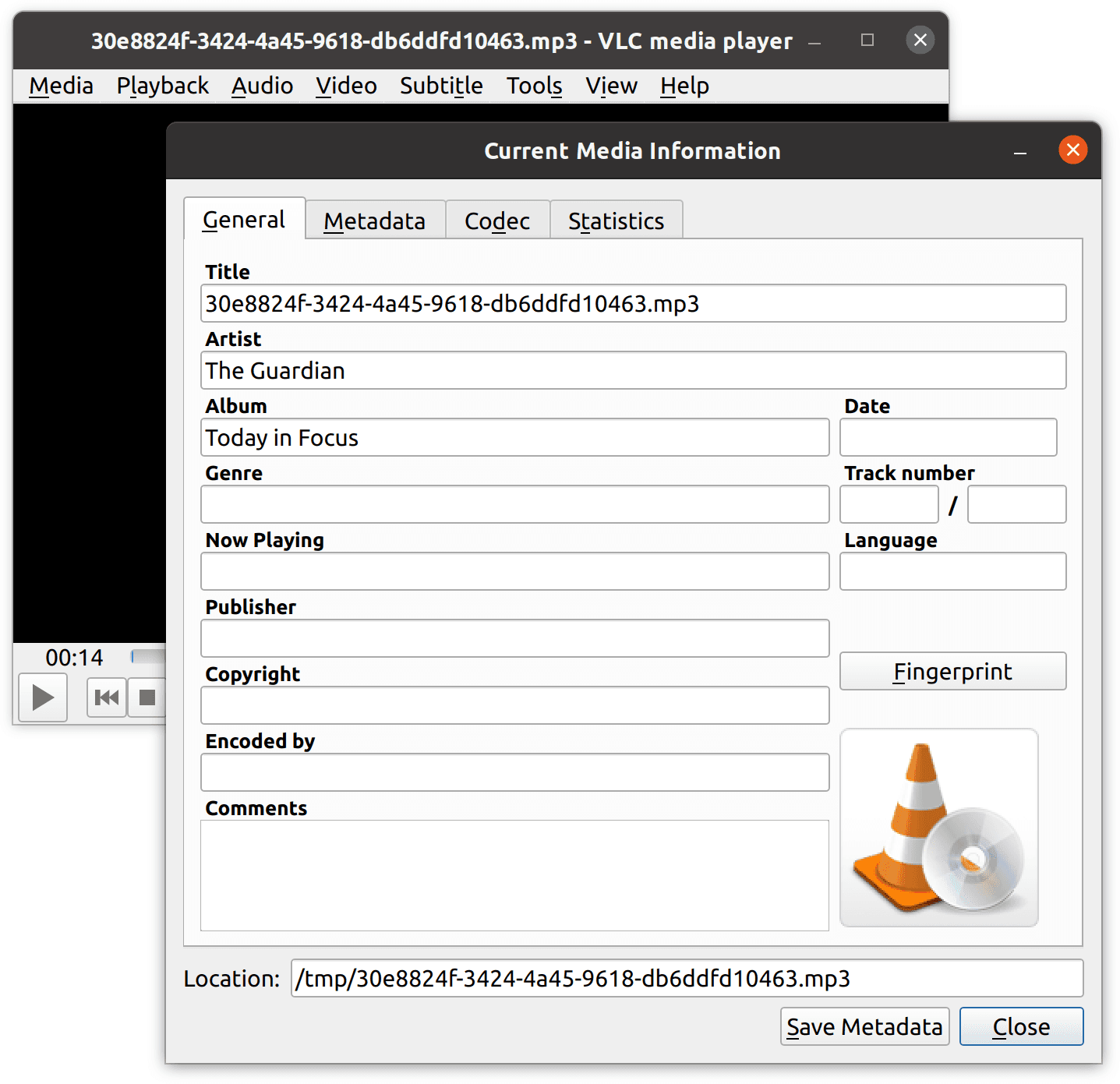Click inside the empty Genre field
Screen dimensions: 1120x1084
(514, 504)
